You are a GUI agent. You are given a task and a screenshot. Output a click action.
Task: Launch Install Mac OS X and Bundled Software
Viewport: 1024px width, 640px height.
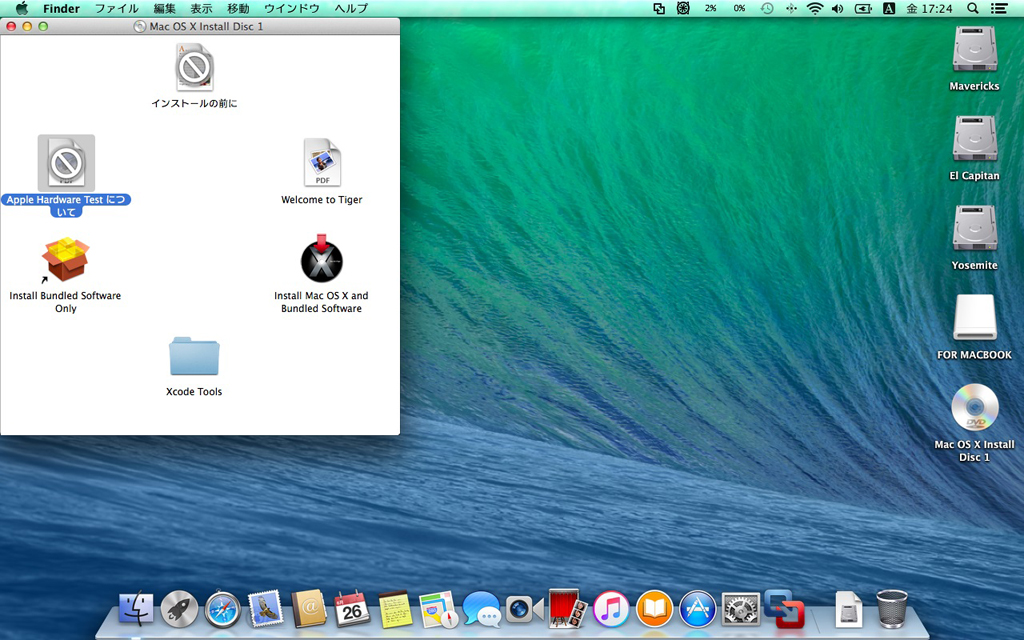[x=321, y=259]
